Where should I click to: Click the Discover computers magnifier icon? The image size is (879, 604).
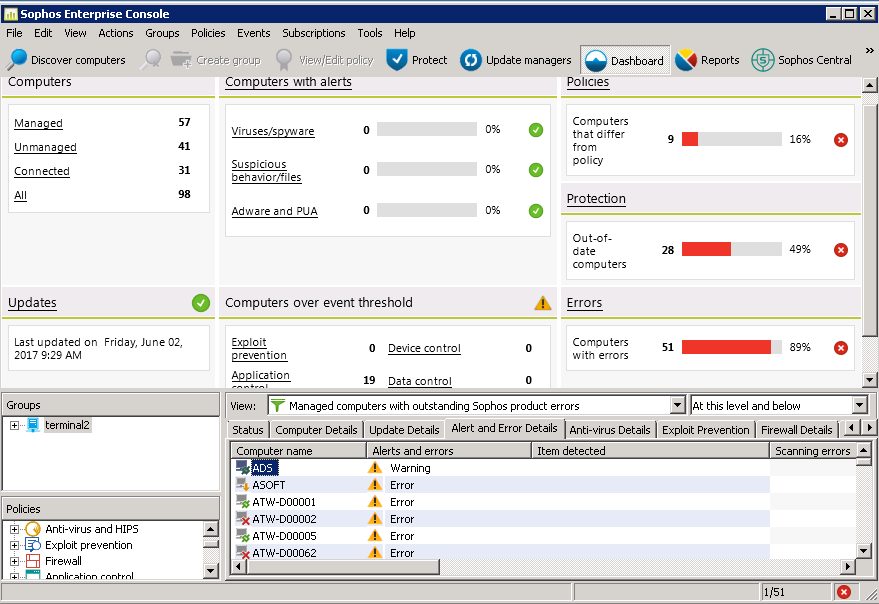tap(17, 59)
